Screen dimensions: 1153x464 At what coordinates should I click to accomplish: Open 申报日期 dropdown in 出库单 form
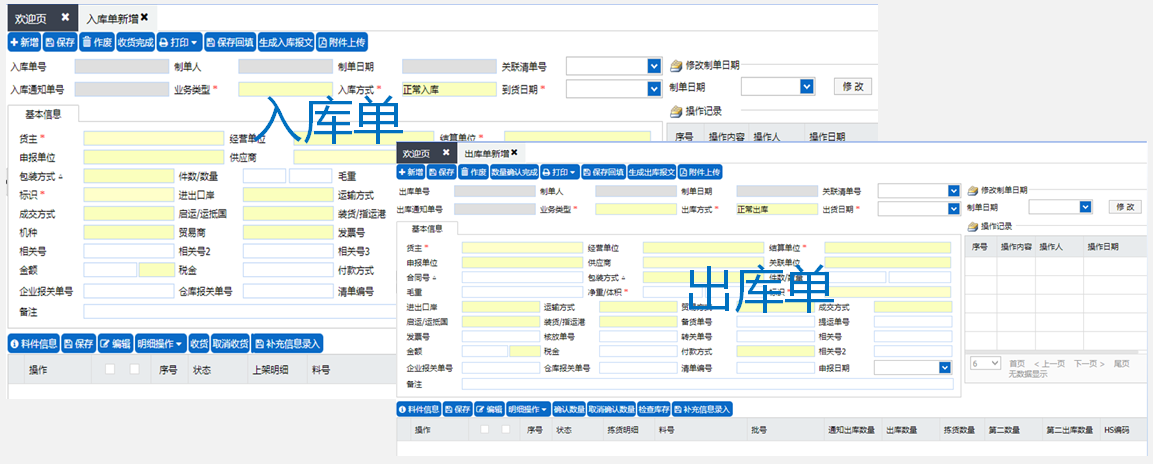945,368
